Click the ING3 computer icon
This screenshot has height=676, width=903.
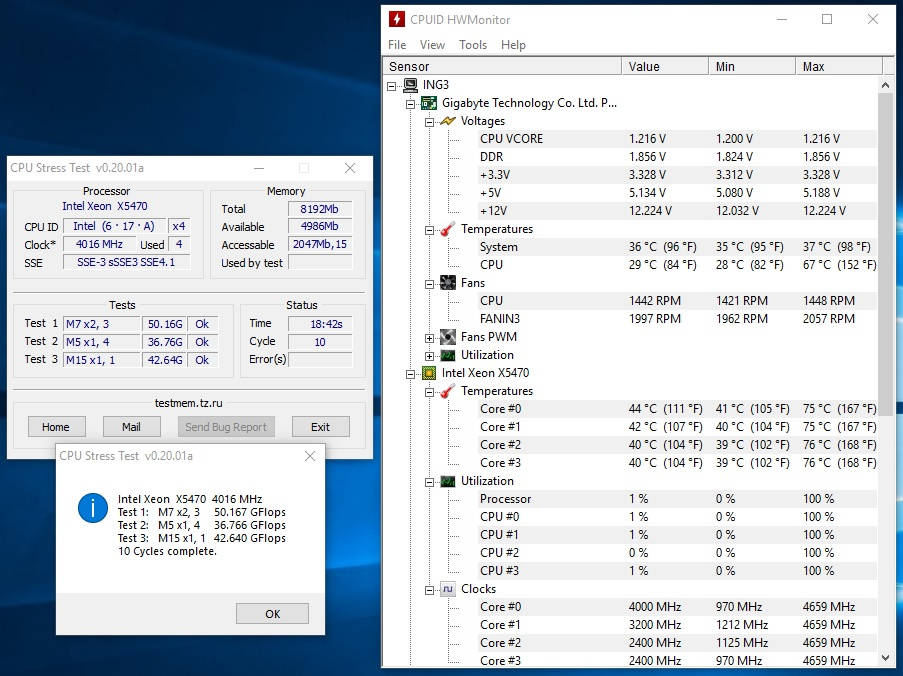click(x=410, y=85)
